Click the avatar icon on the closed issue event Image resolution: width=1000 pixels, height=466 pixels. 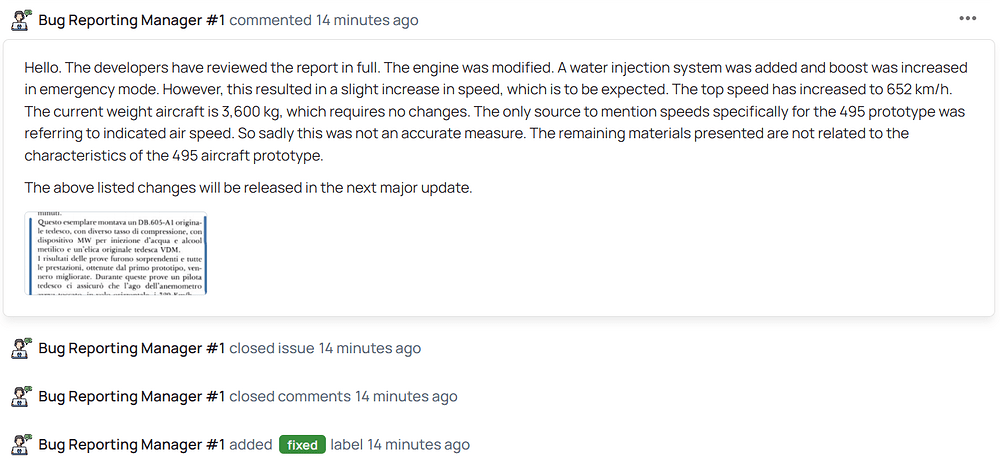tap(20, 348)
